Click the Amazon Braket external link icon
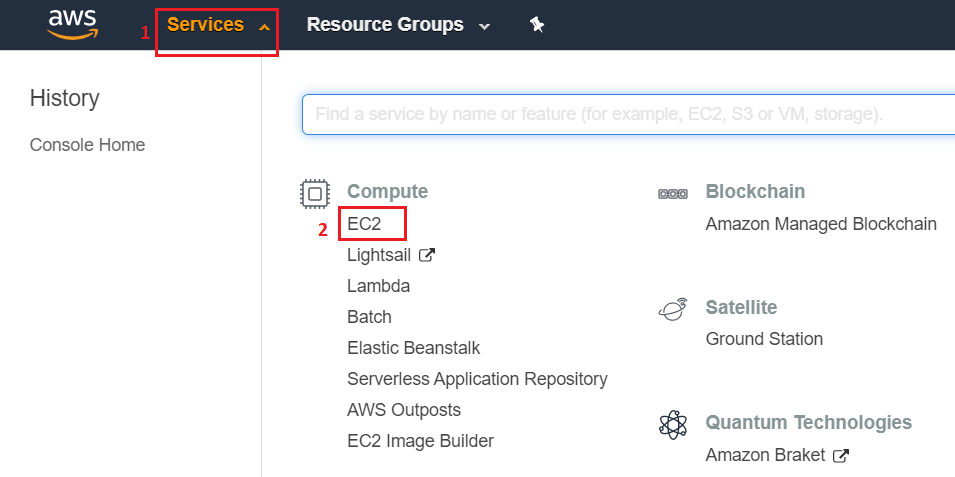Viewport: 955px width, 477px height. (x=841, y=454)
